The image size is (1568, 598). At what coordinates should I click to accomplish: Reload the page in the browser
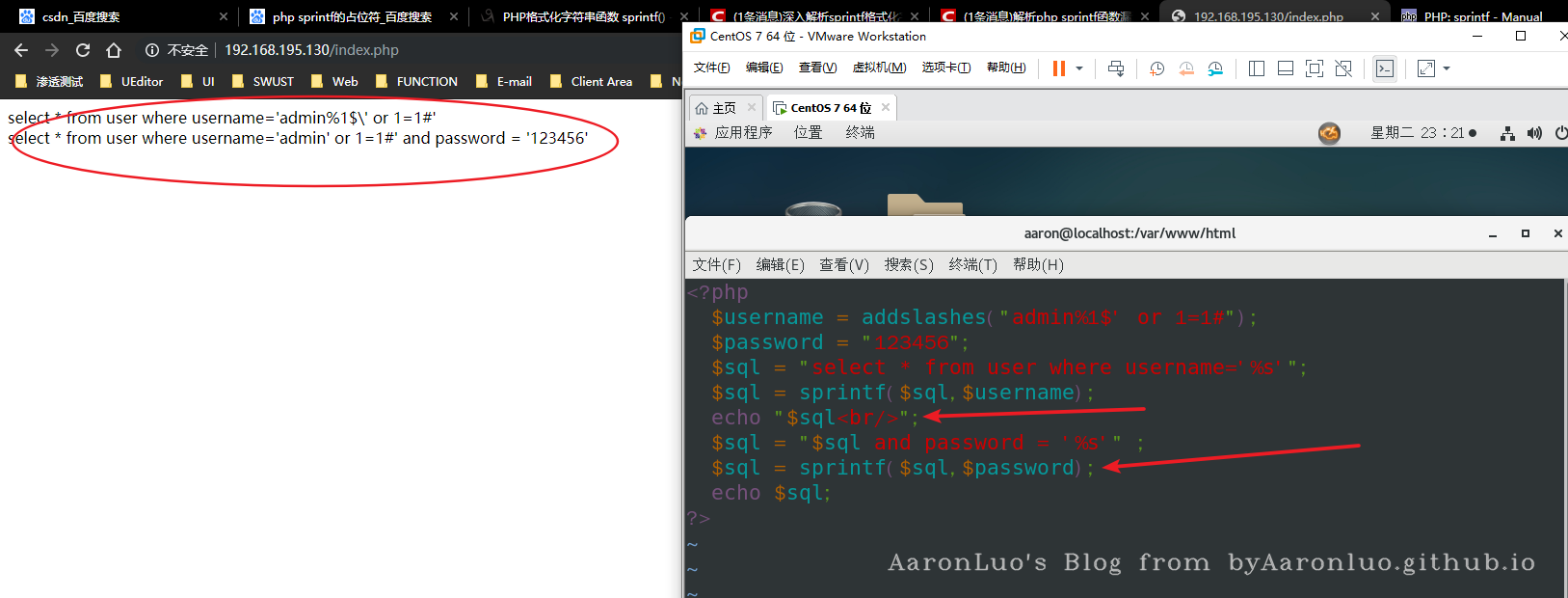click(x=83, y=50)
